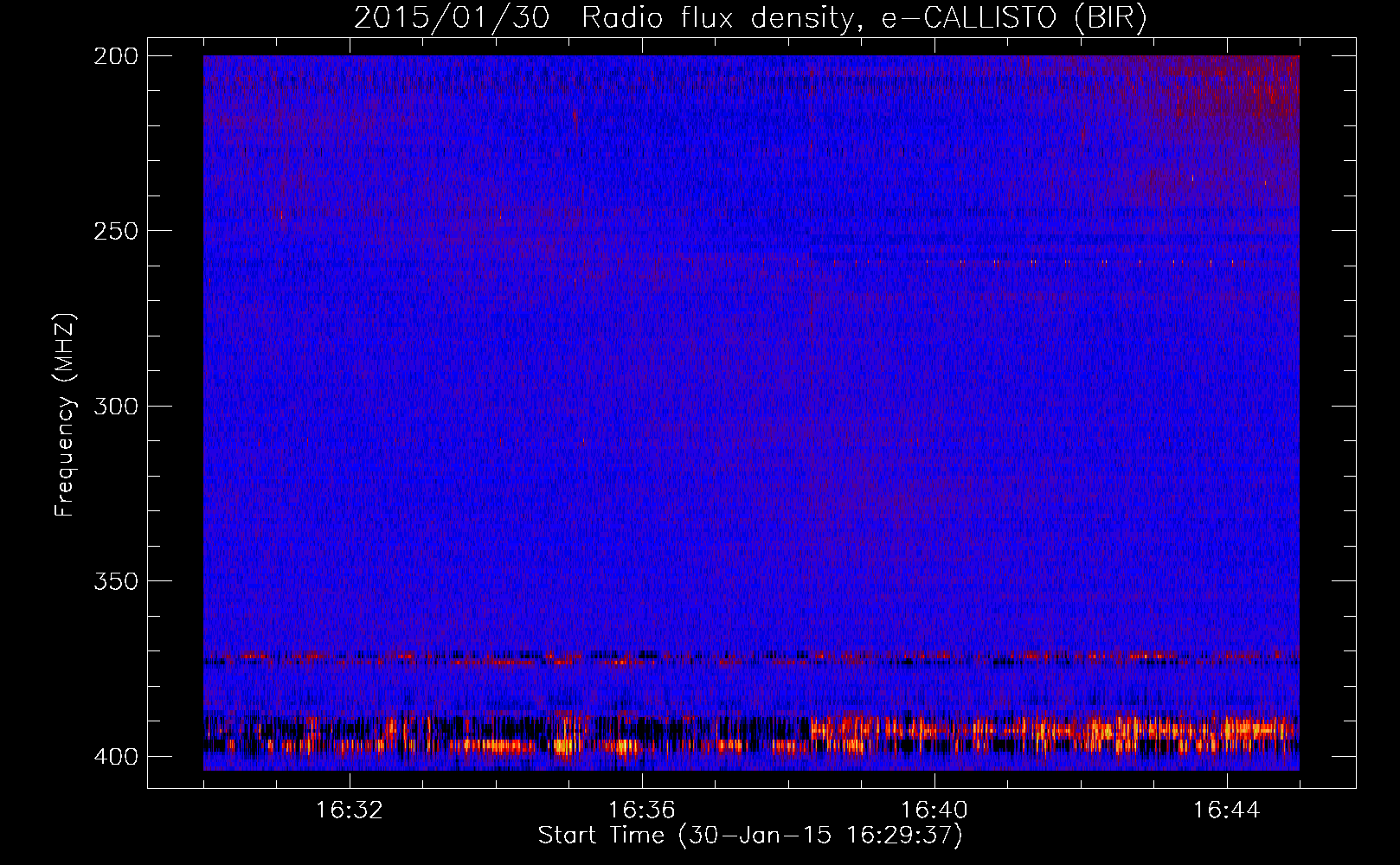The width and height of the screenshot is (1400, 865).
Task: Select the 'Frequency (MHZ)' vertical axis label
Action: click(x=65, y=415)
